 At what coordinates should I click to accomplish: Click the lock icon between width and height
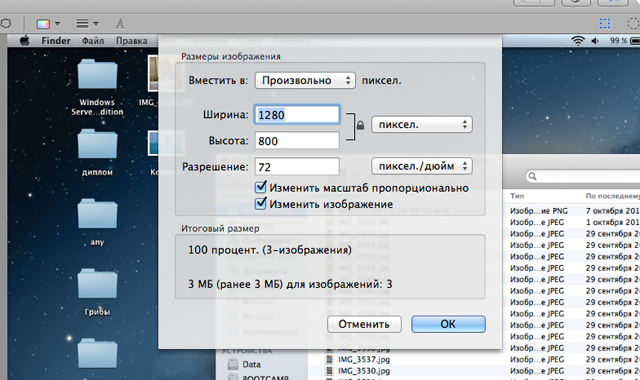360,125
